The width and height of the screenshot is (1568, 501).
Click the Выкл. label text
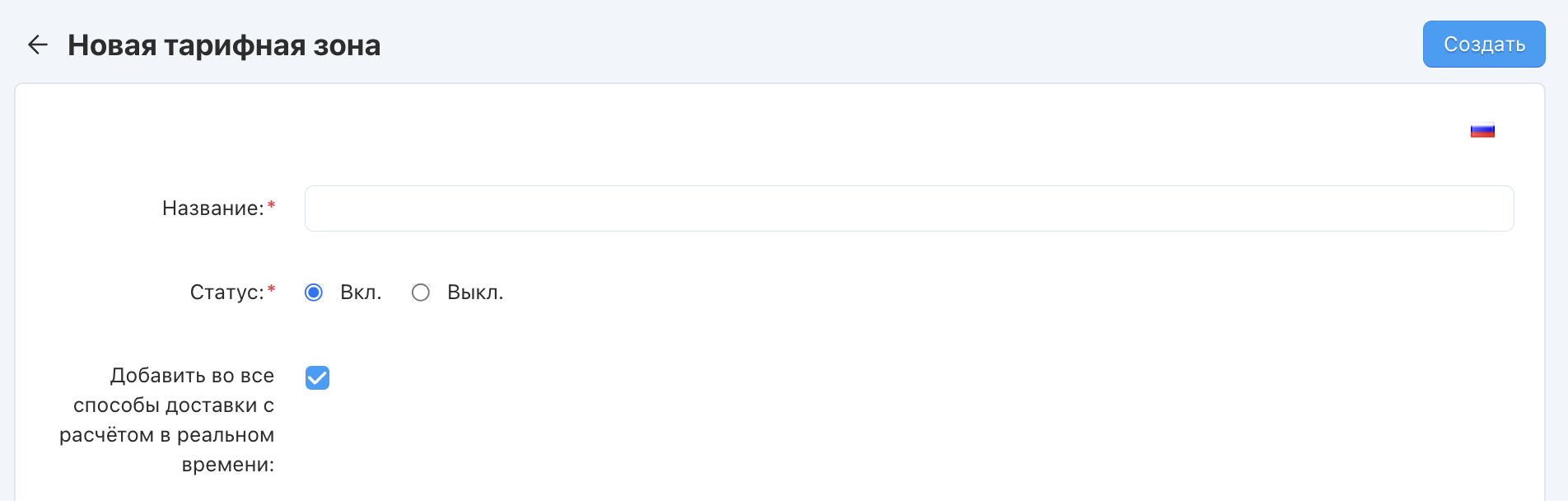[x=475, y=293]
